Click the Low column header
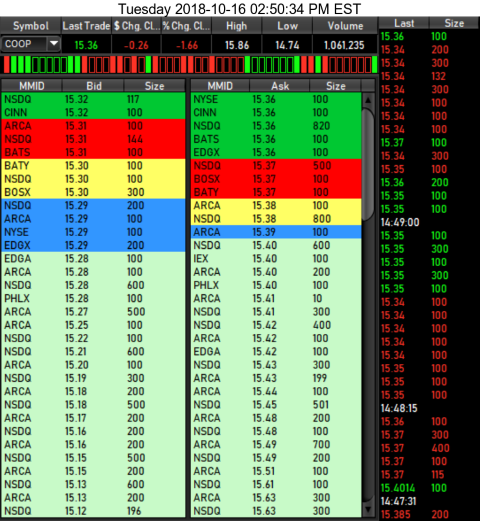The width and height of the screenshot is (480, 521). point(287,26)
